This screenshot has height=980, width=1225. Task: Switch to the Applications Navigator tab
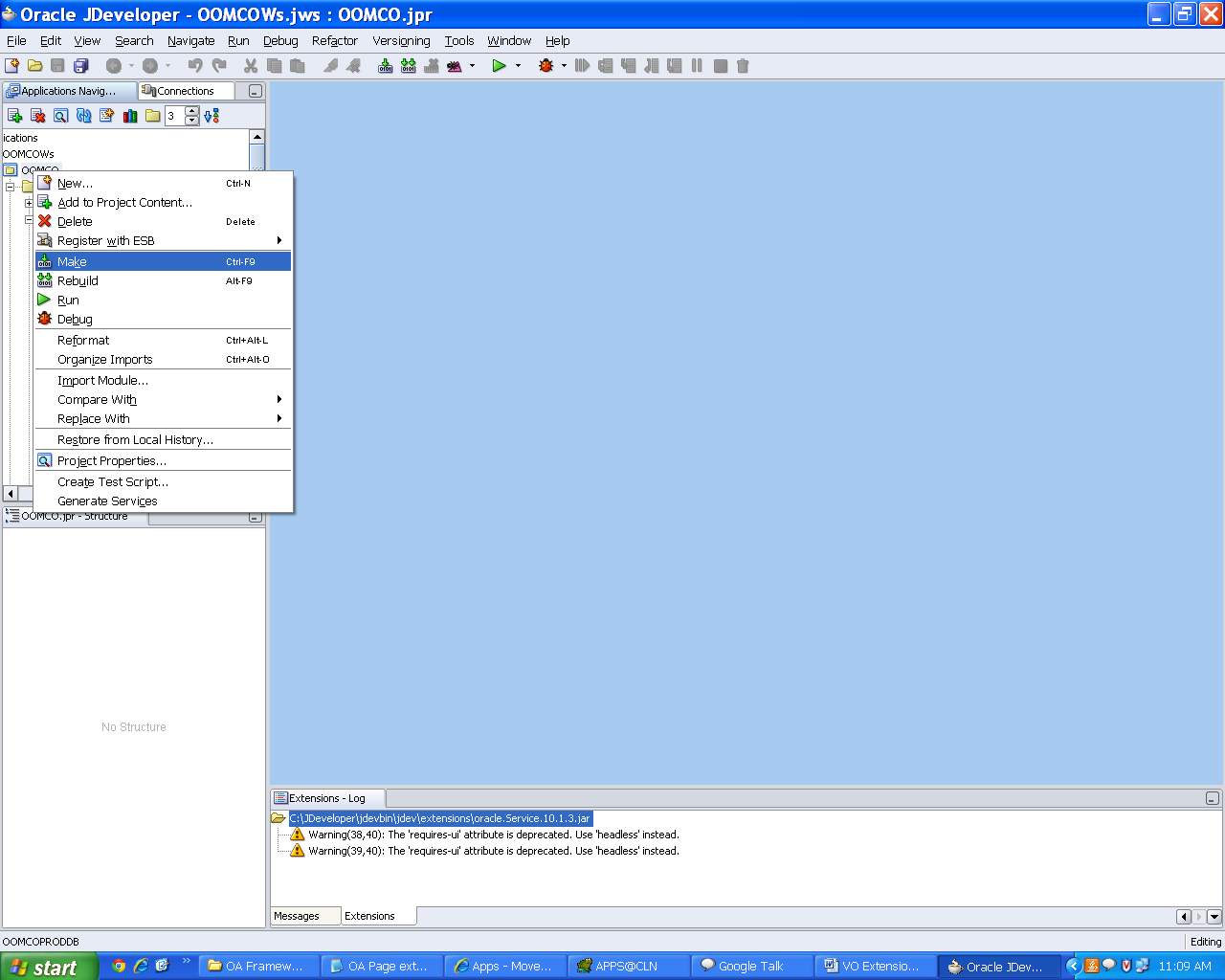tap(69, 91)
